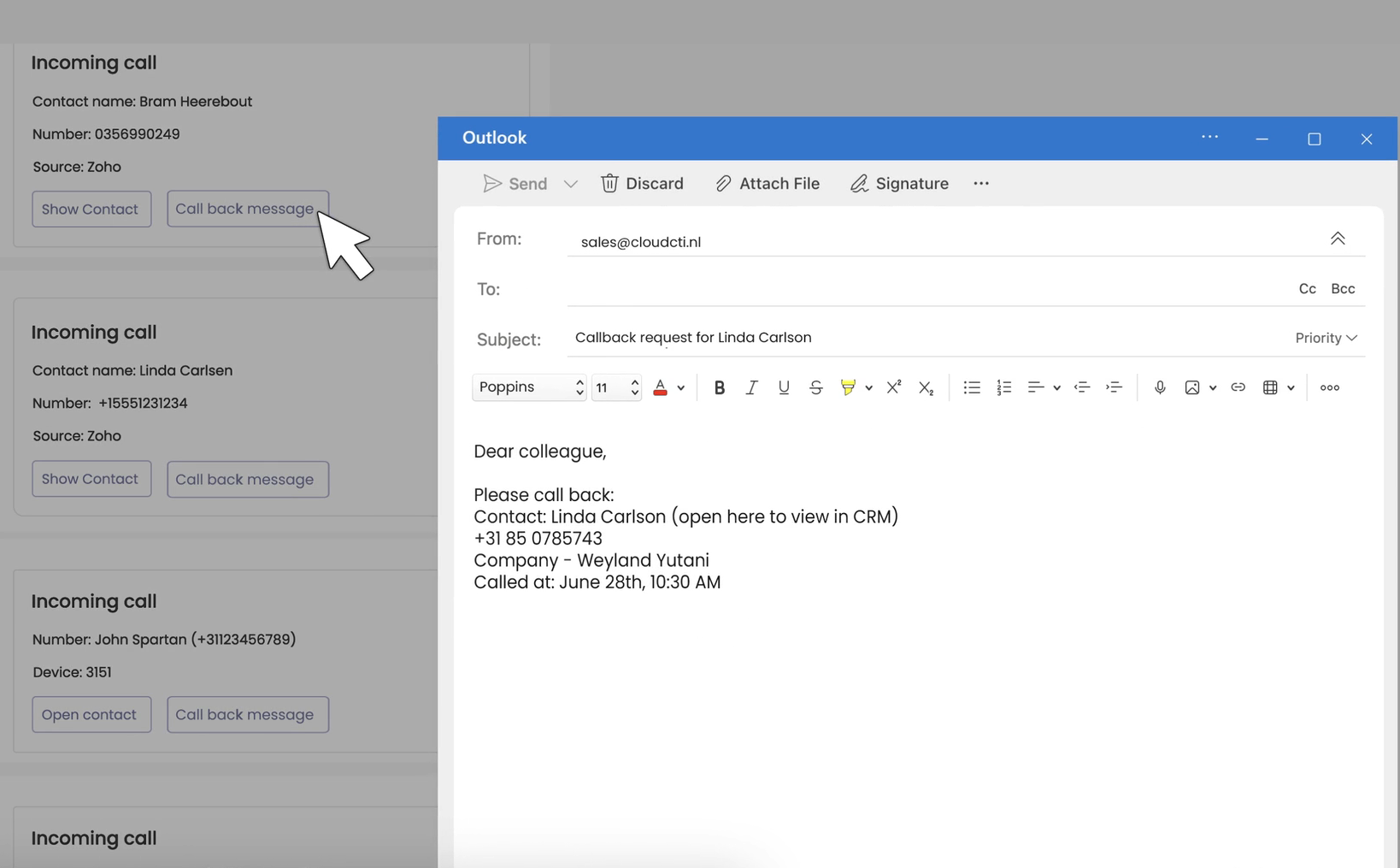
Task: Adjust the font size 11 stepper
Action: tap(634, 387)
